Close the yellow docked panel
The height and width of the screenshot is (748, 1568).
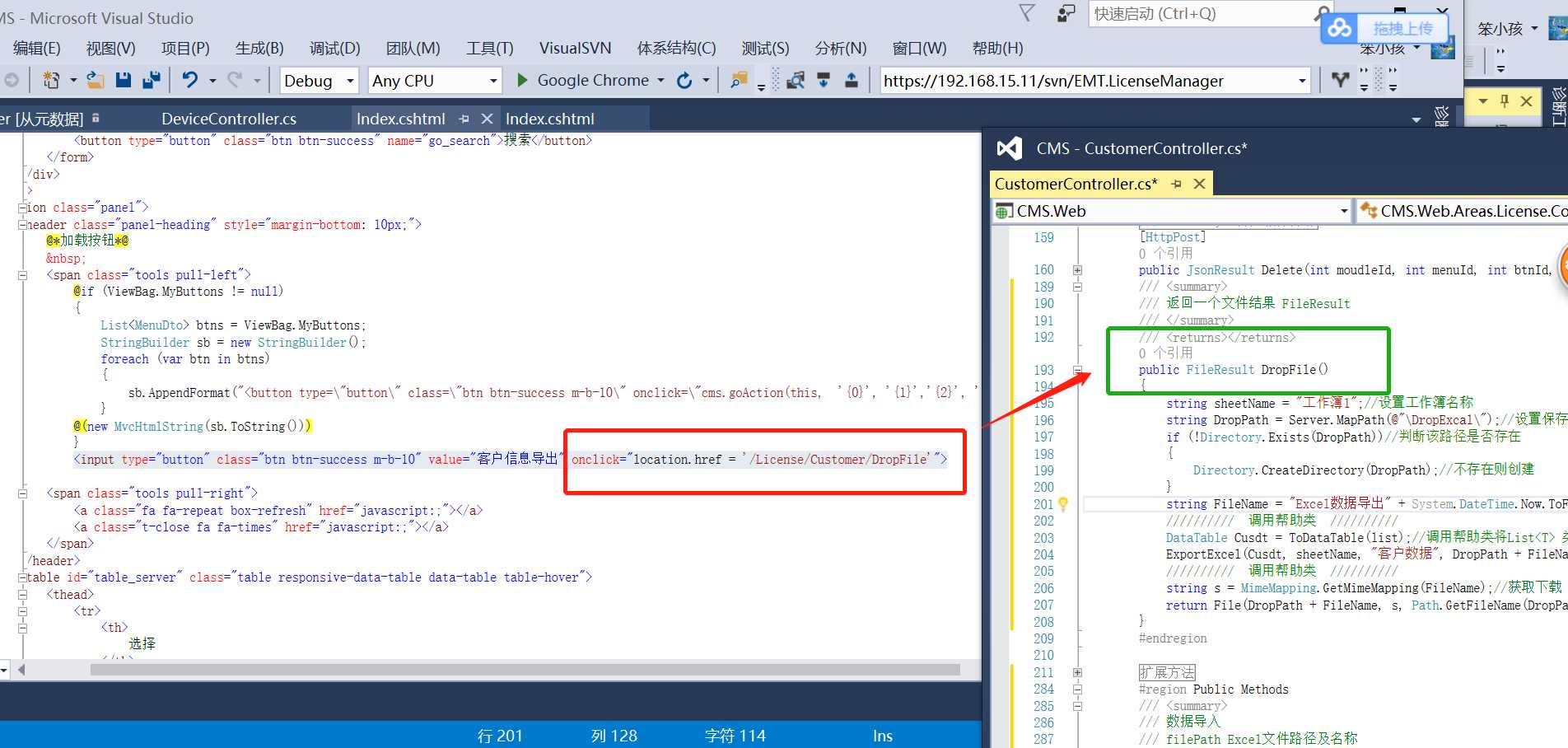pyautogui.click(x=1526, y=101)
